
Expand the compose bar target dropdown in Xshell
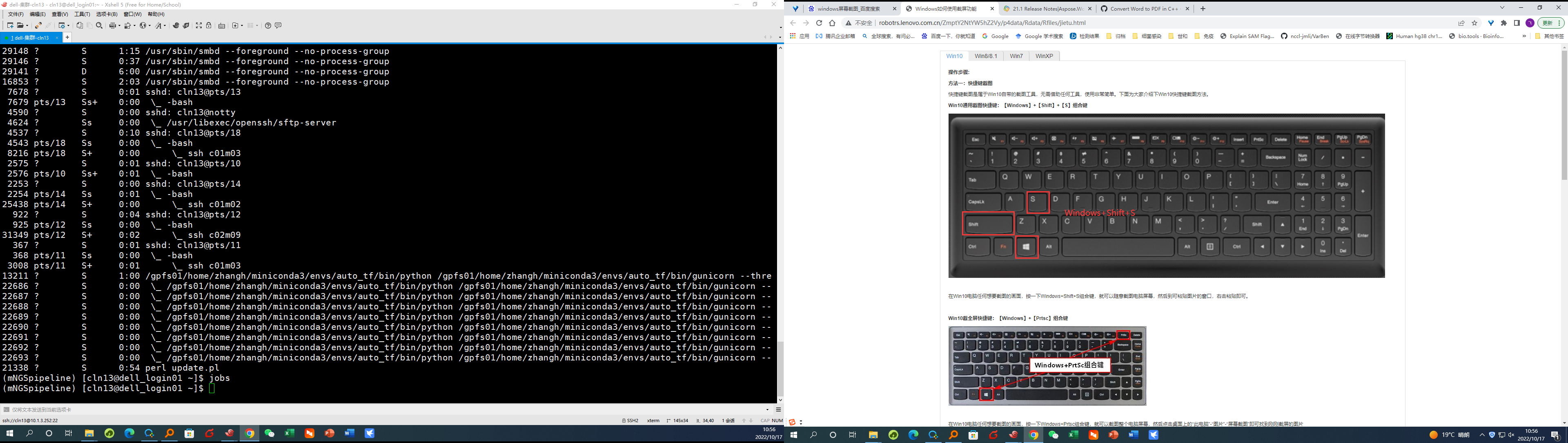(x=768, y=409)
